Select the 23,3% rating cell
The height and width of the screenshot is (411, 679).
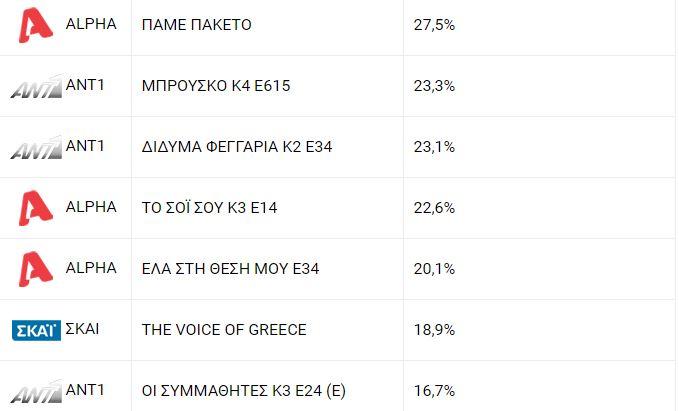[x=434, y=86]
